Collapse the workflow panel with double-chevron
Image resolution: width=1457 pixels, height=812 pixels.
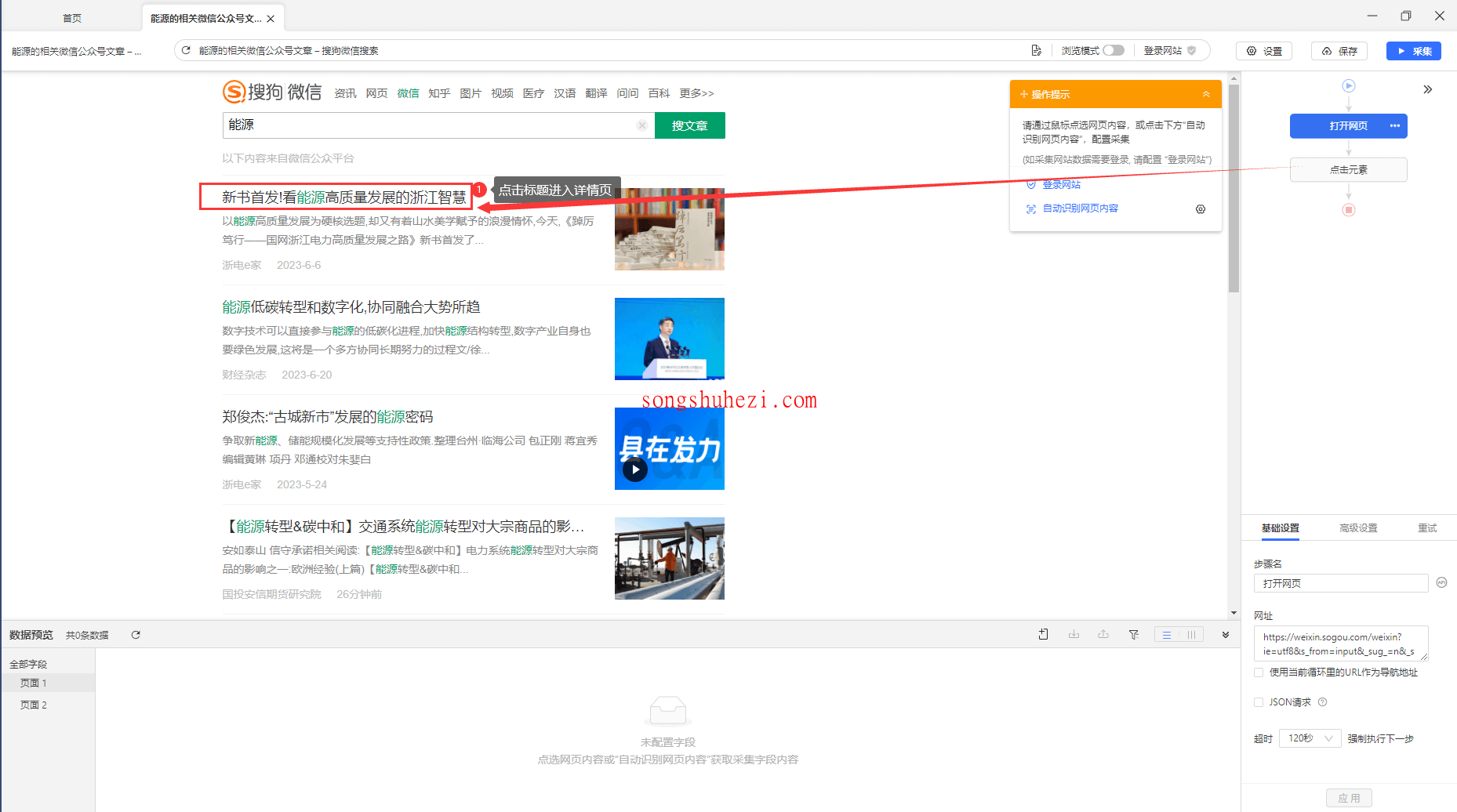pos(1427,89)
